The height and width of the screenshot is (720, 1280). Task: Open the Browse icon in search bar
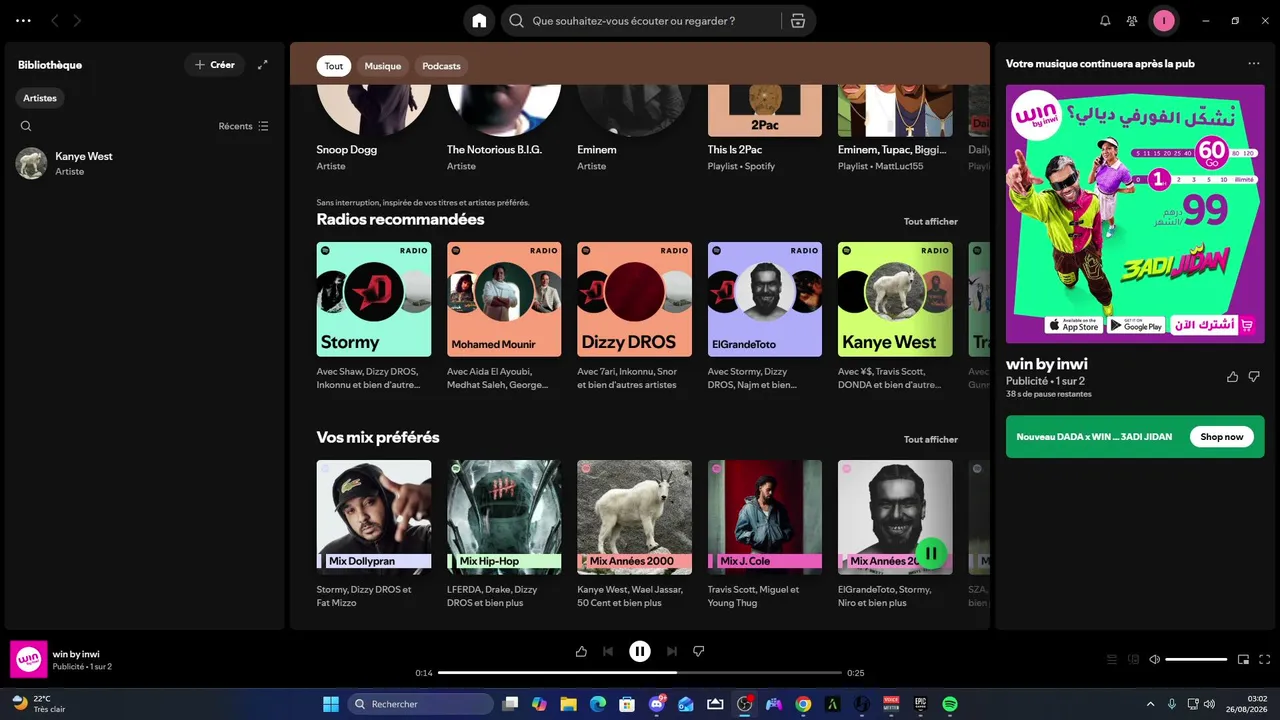(x=797, y=21)
